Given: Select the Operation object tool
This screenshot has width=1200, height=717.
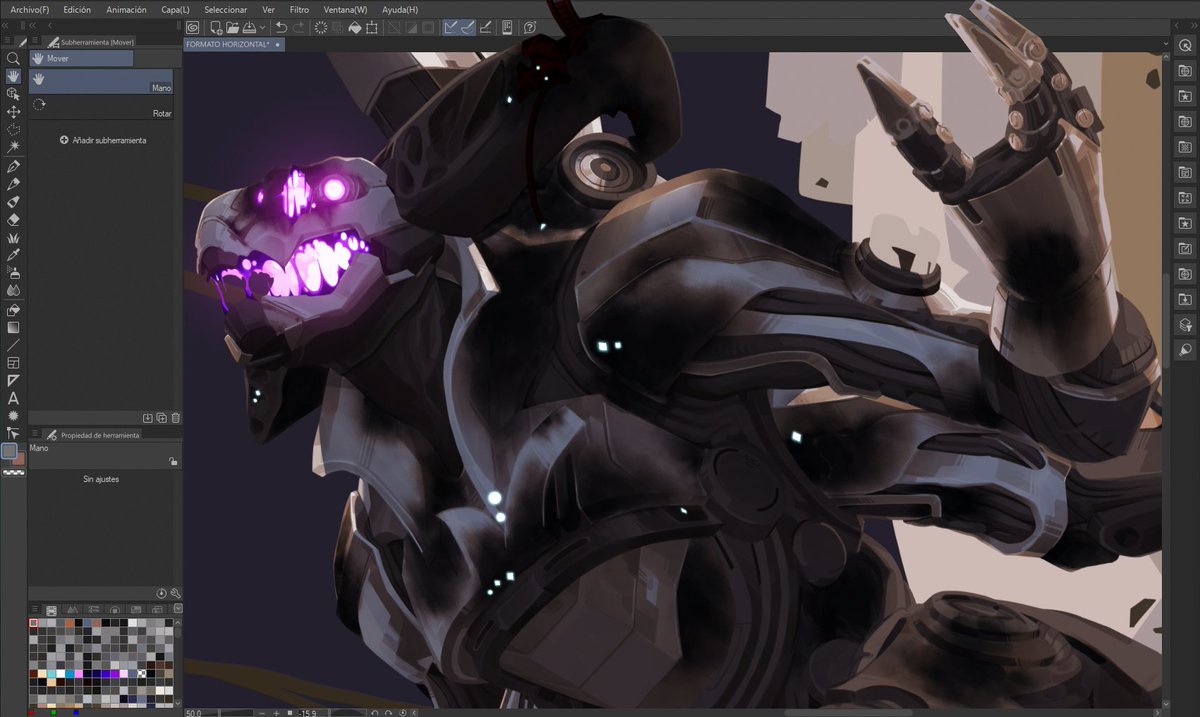Looking at the screenshot, I should tap(14, 94).
